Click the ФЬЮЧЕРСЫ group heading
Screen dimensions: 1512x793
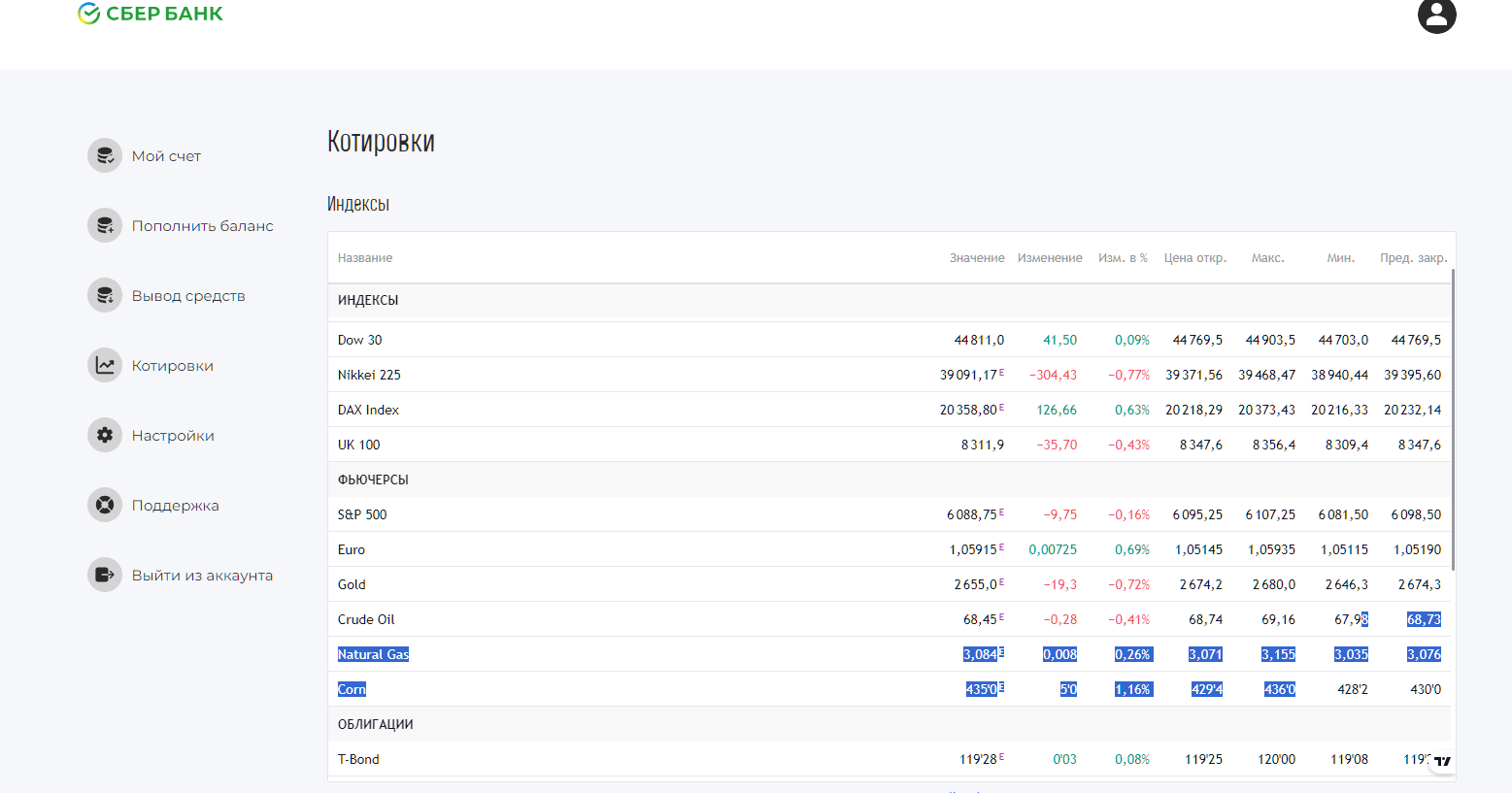pyautogui.click(x=373, y=480)
